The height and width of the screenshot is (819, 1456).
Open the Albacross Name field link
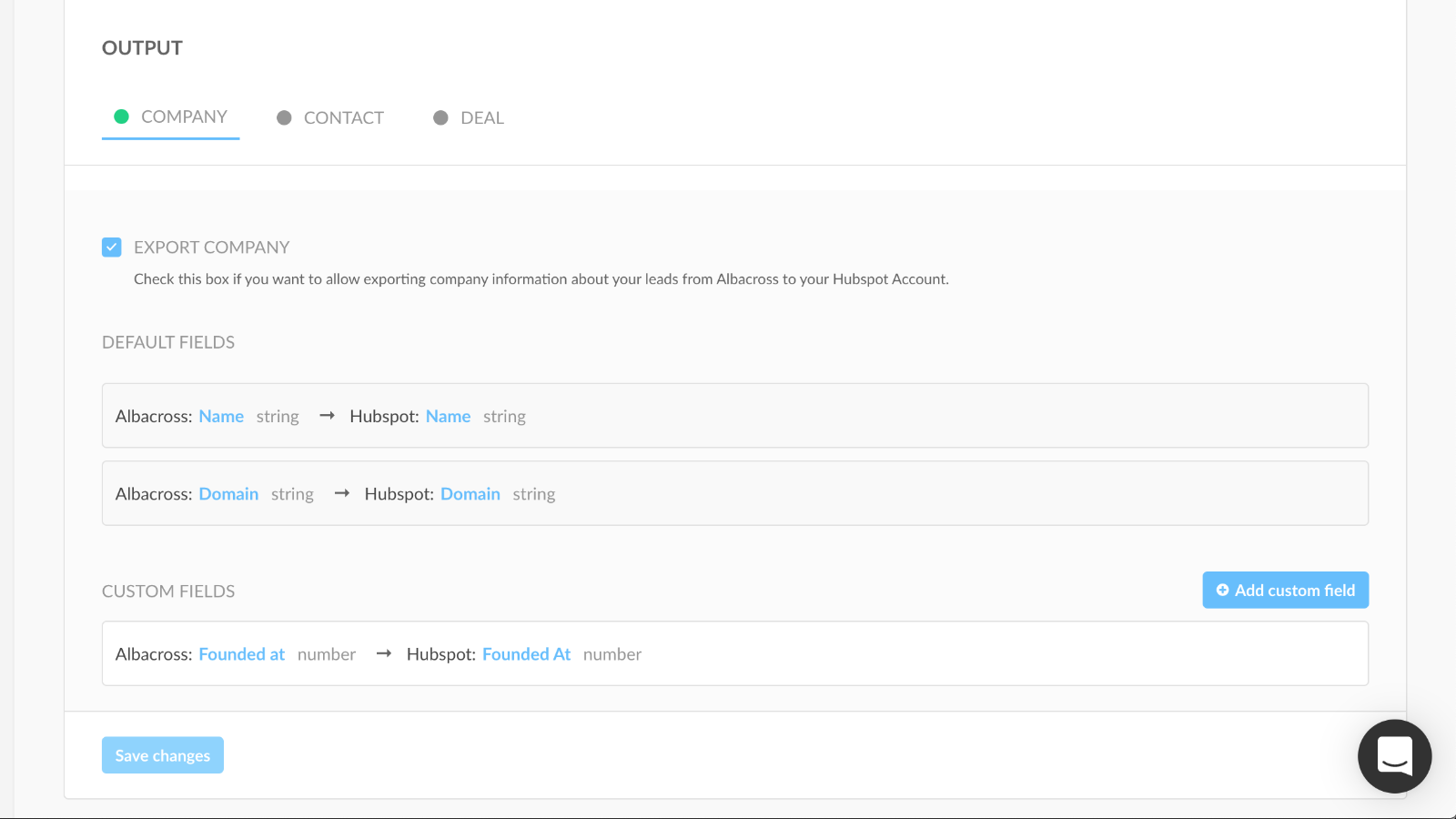click(221, 417)
